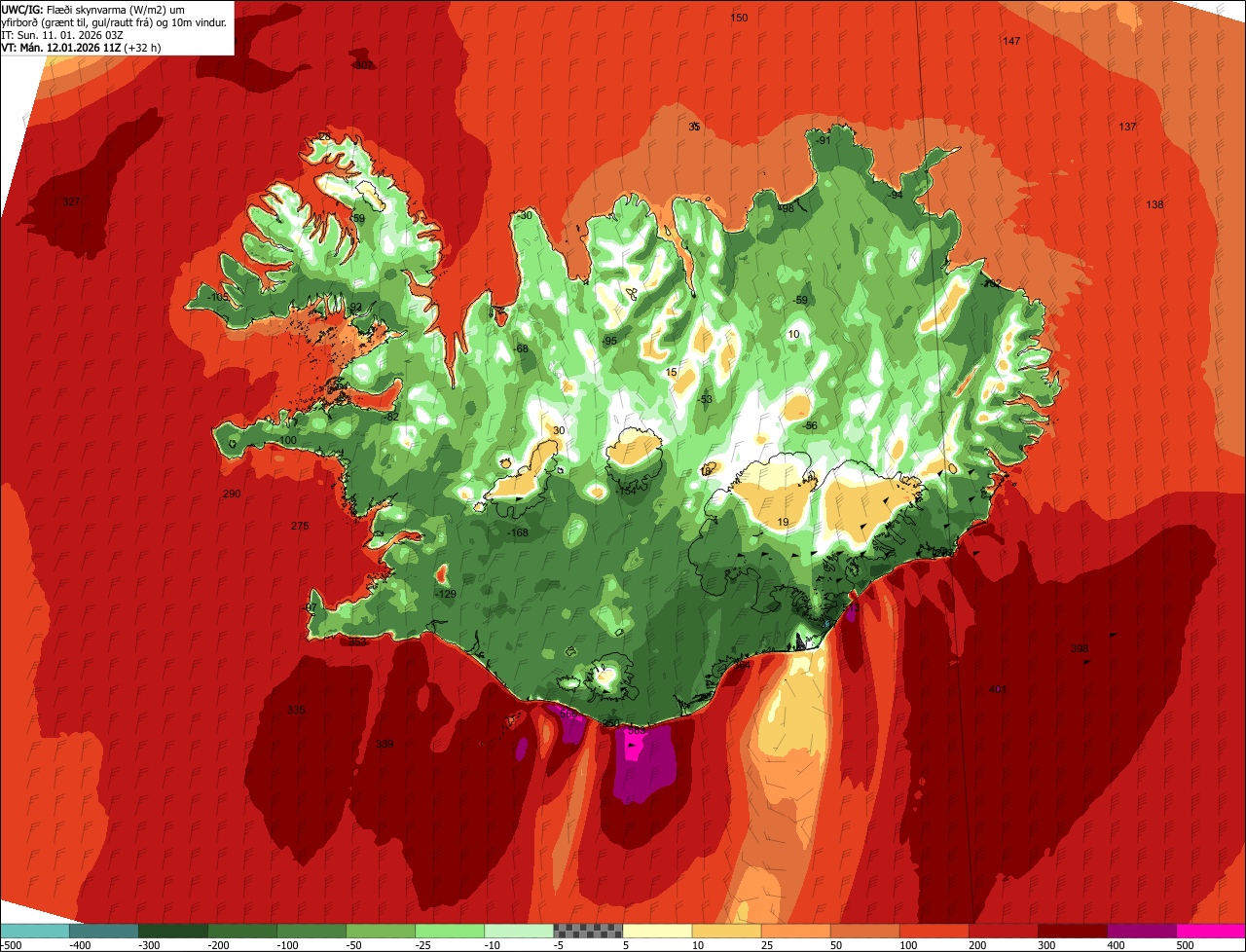1246x952 pixels.
Task: Click the '-5' legend scale label
Action: (561, 945)
